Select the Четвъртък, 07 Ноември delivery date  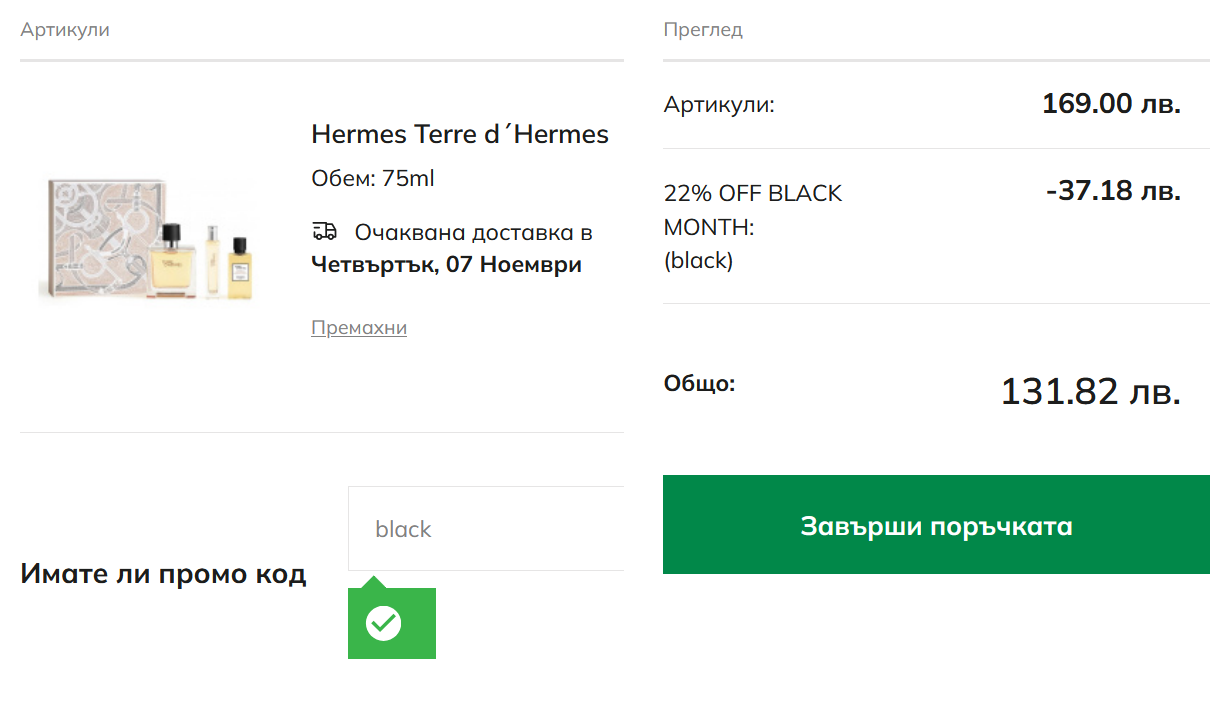point(446,265)
